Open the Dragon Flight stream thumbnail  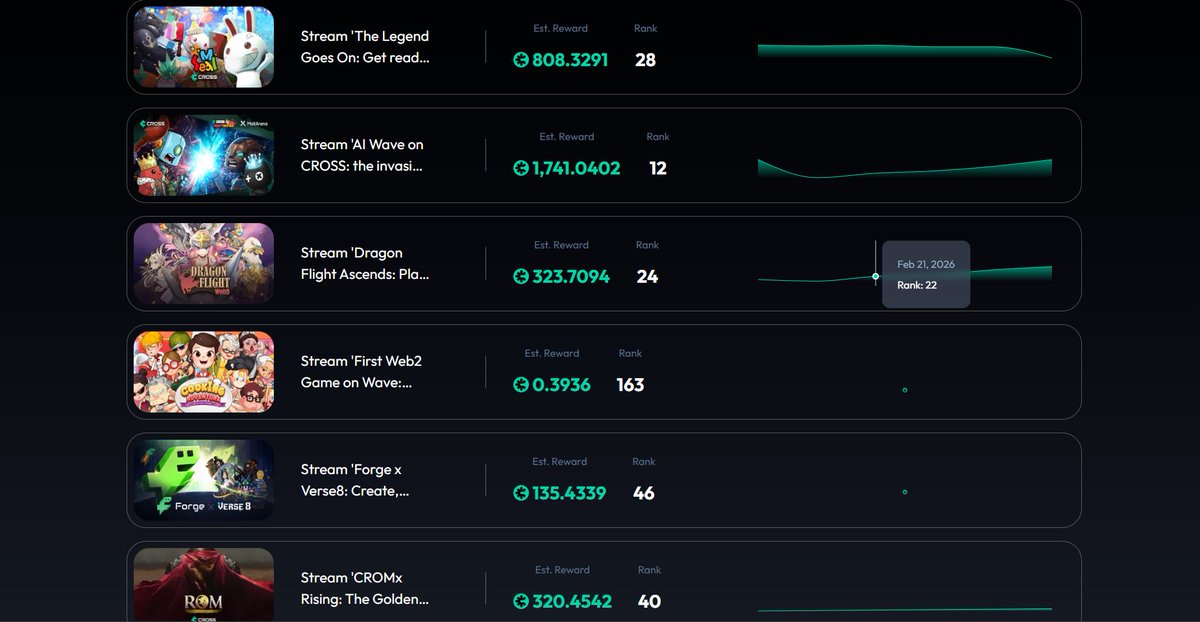pyautogui.click(x=204, y=263)
